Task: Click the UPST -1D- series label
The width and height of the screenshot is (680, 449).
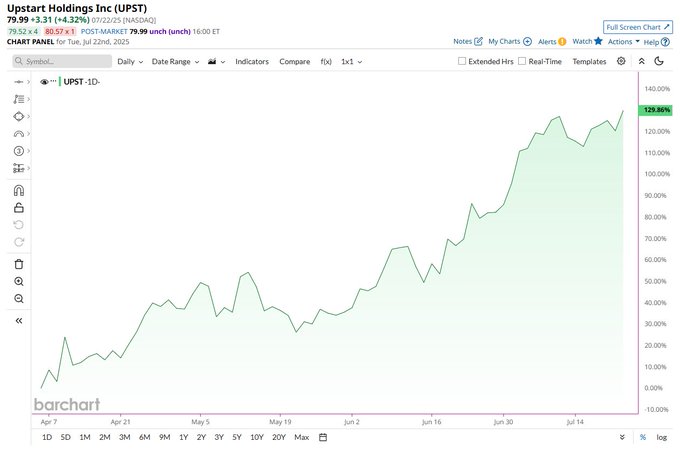Action: (x=82, y=82)
